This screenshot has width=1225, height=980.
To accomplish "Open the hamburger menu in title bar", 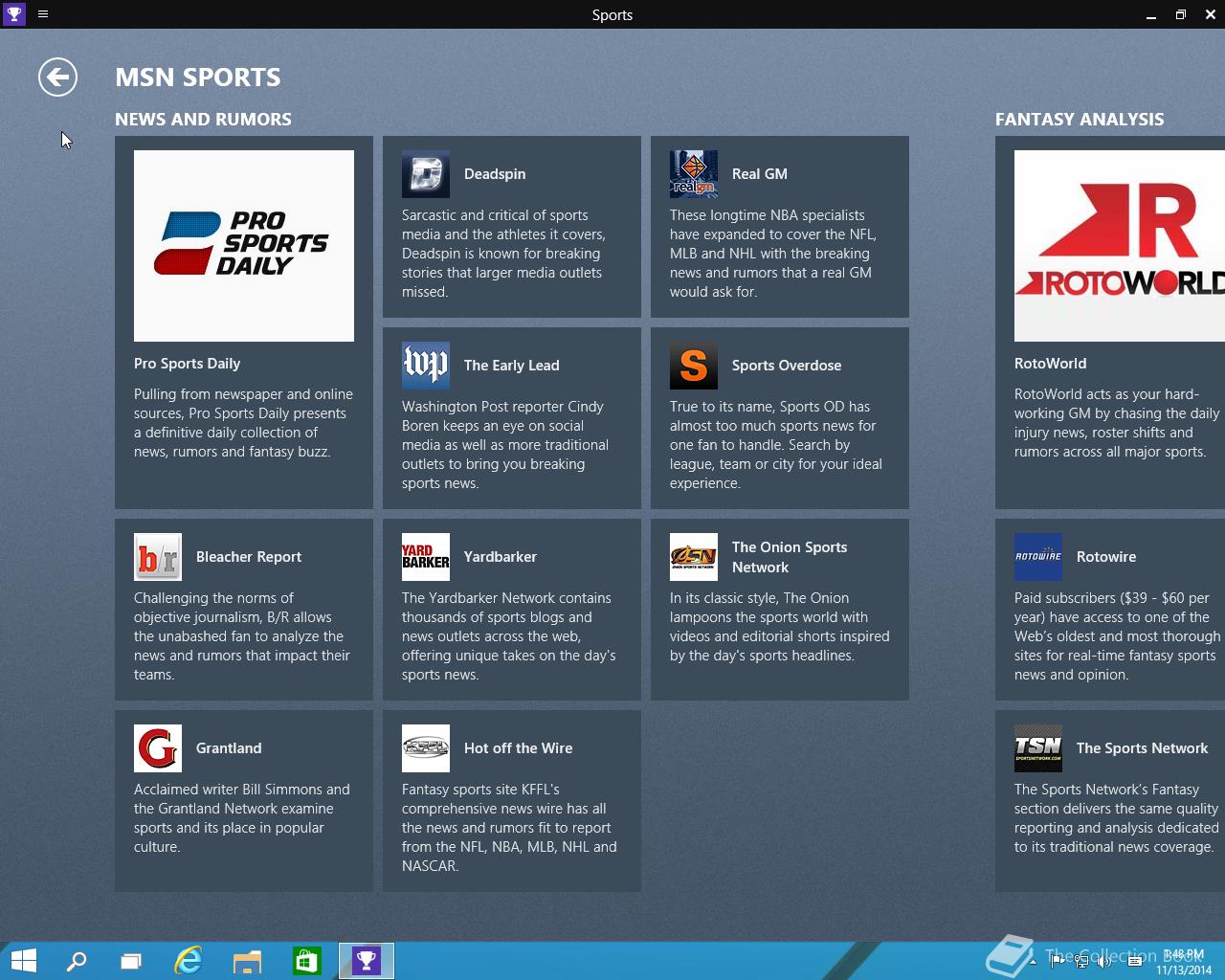I will [x=43, y=14].
